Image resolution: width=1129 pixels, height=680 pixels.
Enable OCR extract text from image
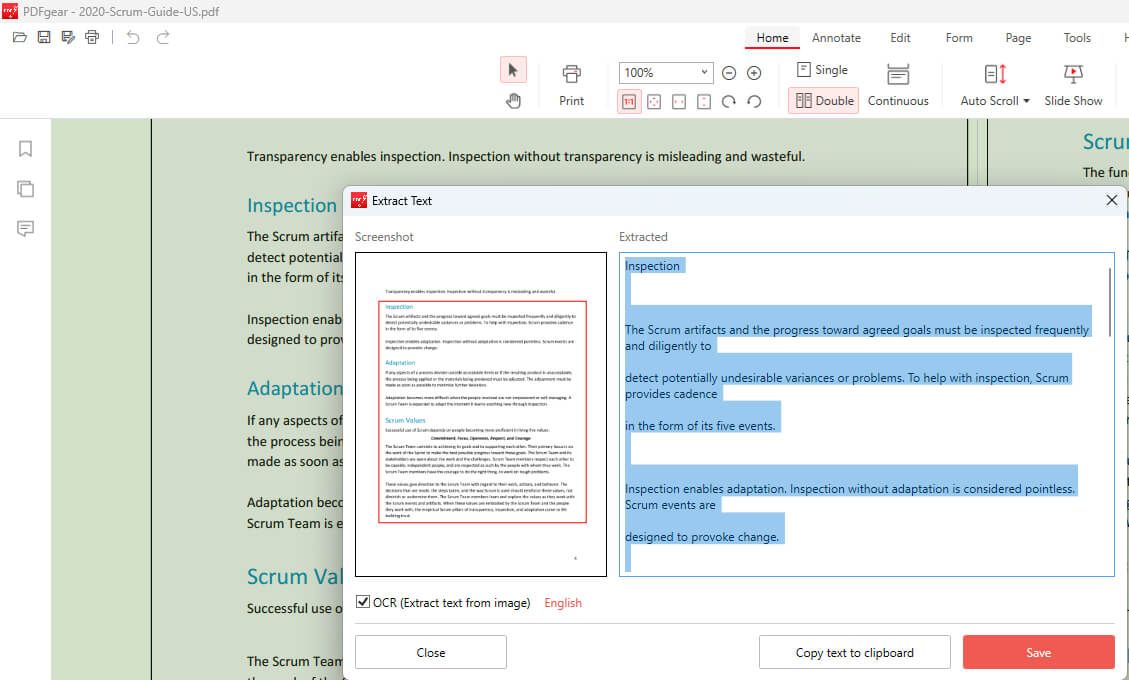(362, 601)
